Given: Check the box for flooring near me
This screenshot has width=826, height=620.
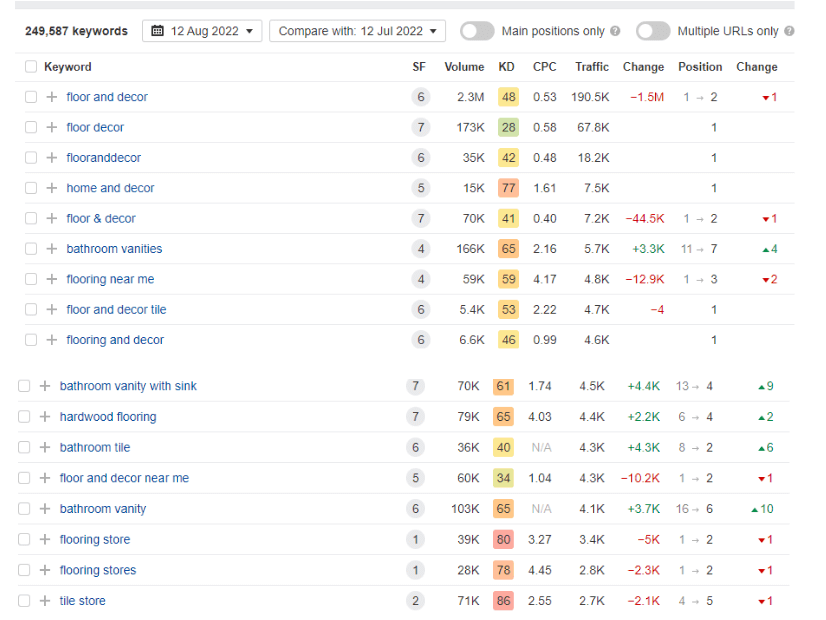Looking at the screenshot, I should [x=31, y=279].
